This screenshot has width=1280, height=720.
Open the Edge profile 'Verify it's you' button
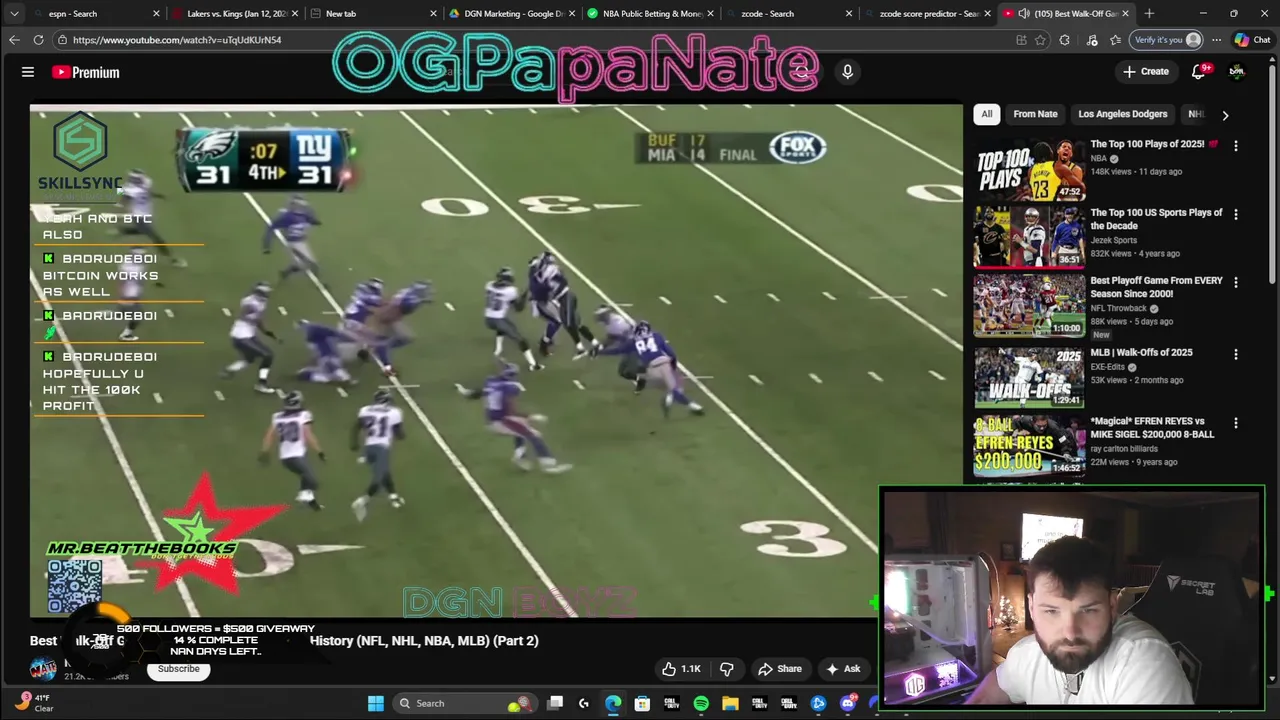[1165, 40]
